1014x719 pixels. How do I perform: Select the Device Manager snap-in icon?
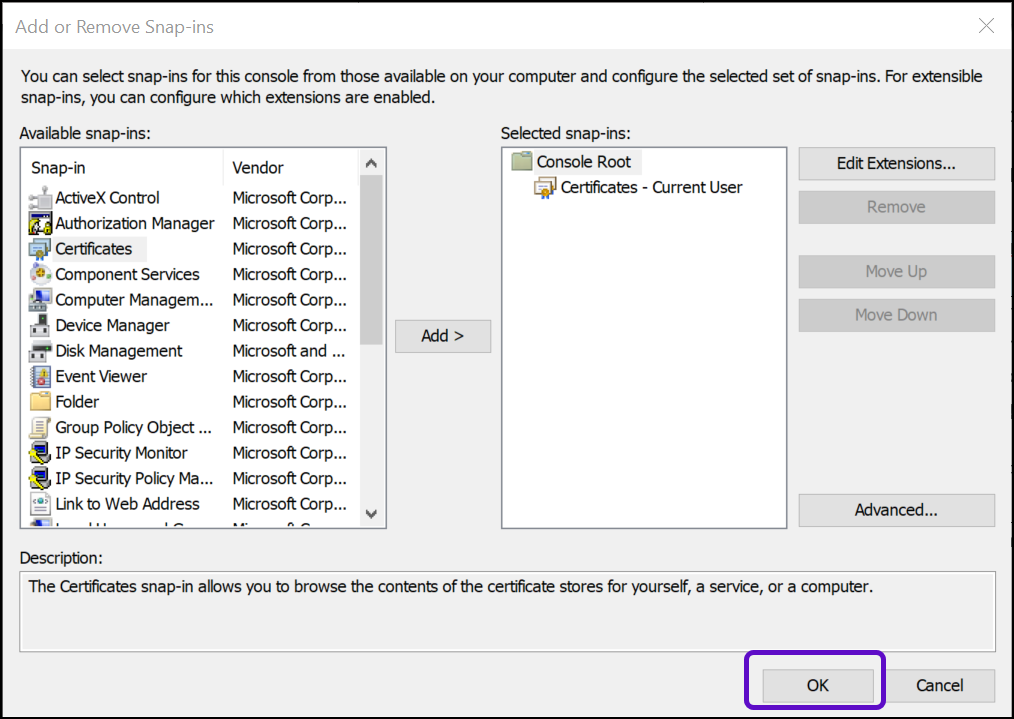40,326
